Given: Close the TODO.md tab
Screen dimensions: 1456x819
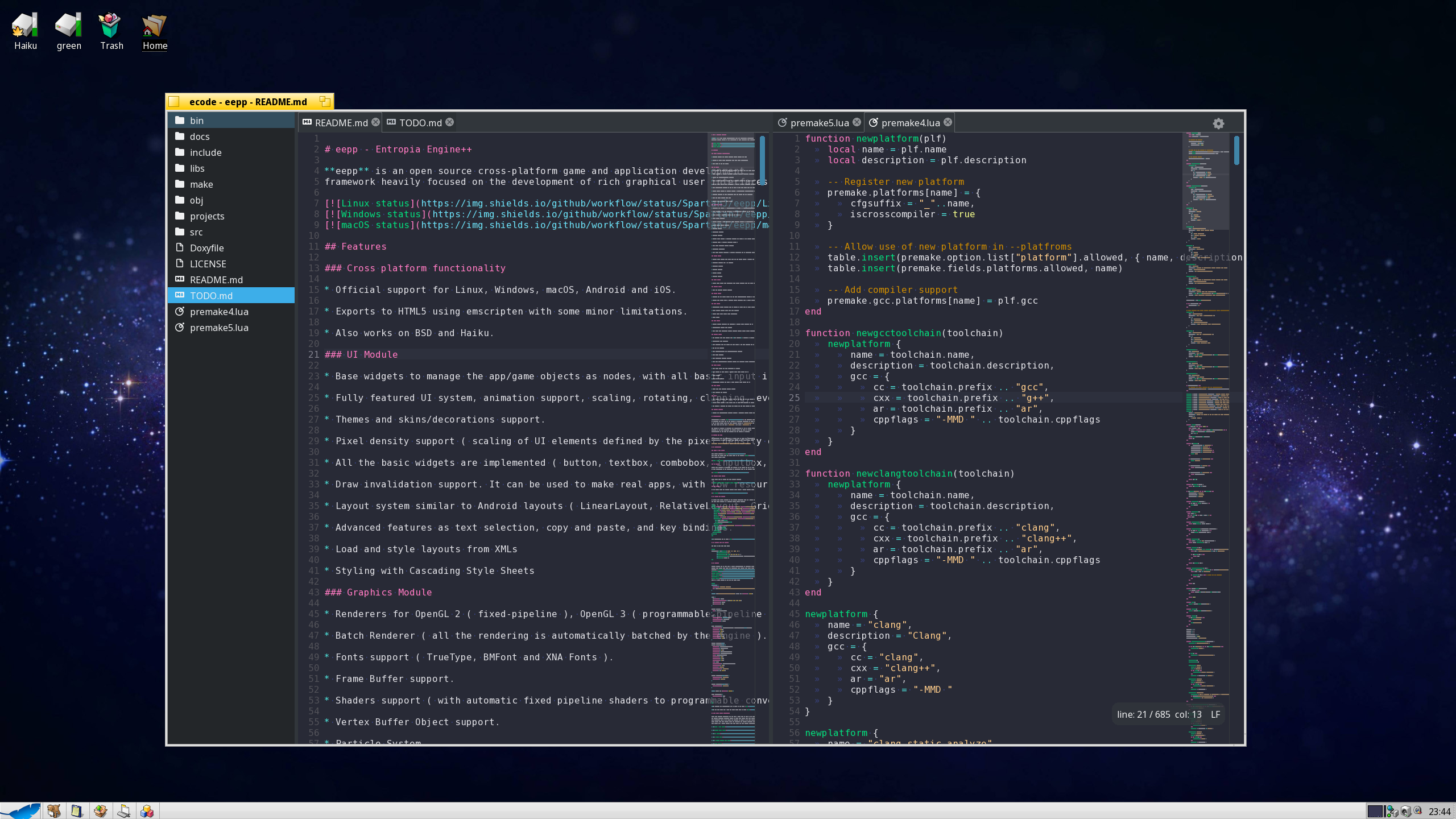Looking at the screenshot, I should 449,122.
